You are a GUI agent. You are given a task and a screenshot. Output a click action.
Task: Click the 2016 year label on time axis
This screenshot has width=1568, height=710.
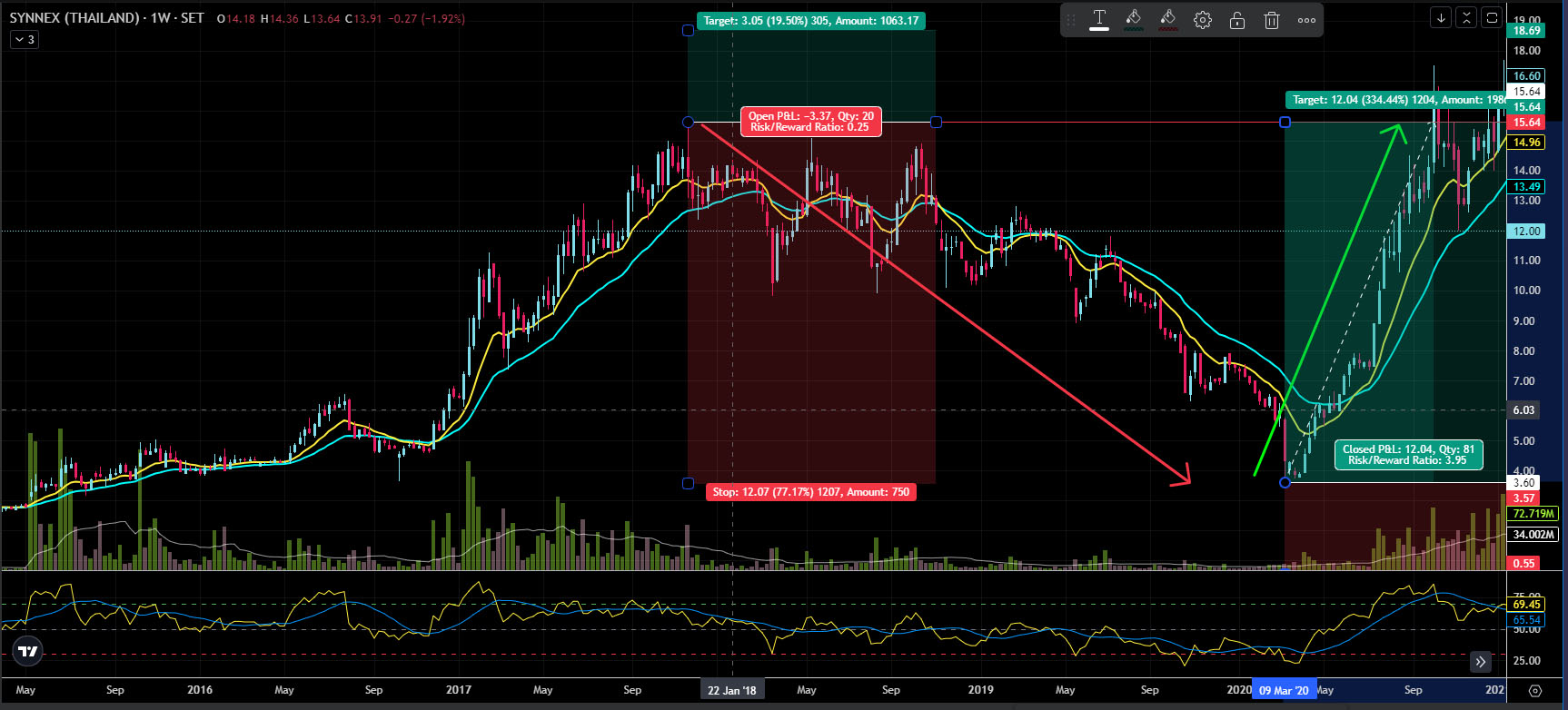click(200, 690)
